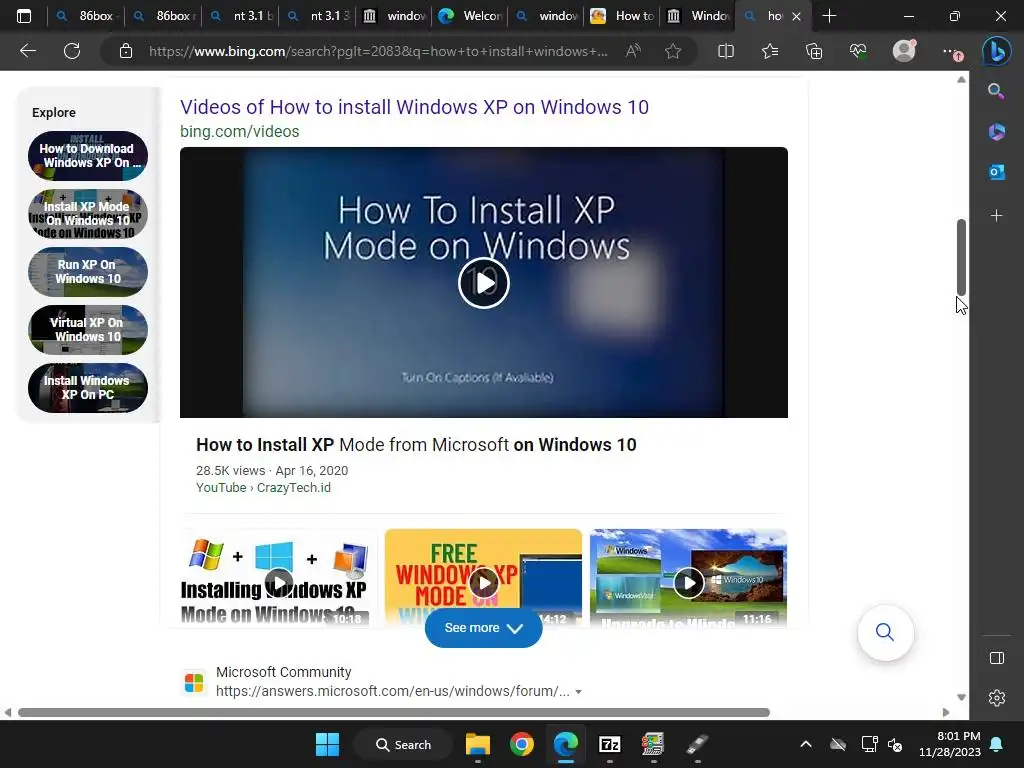Click the floating visual search button
Screen dimensions: 1024x768
885,632
